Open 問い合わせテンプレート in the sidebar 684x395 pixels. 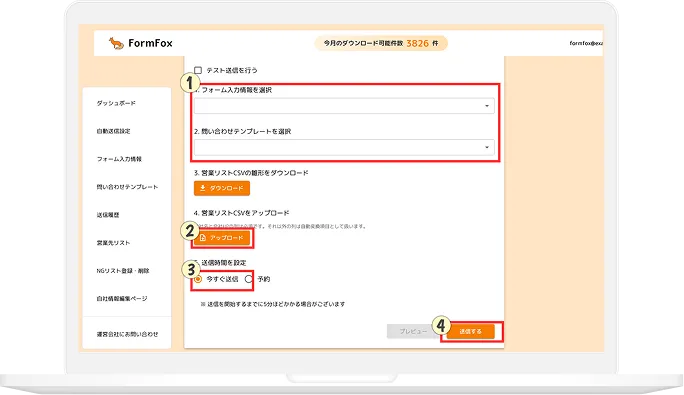click(127, 187)
